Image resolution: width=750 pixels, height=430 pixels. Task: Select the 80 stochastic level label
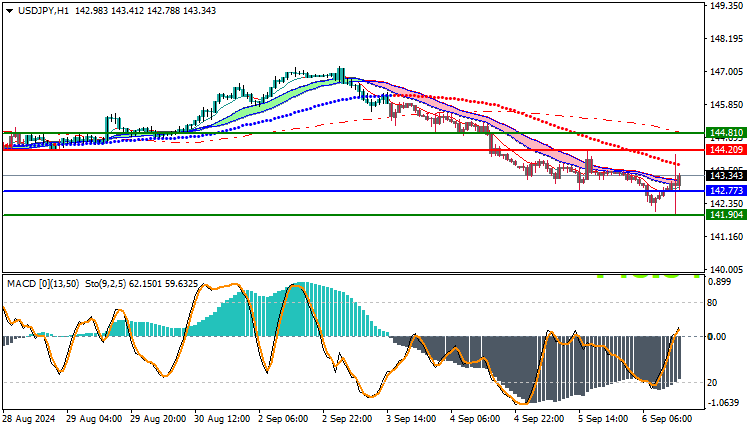(x=712, y=303)
